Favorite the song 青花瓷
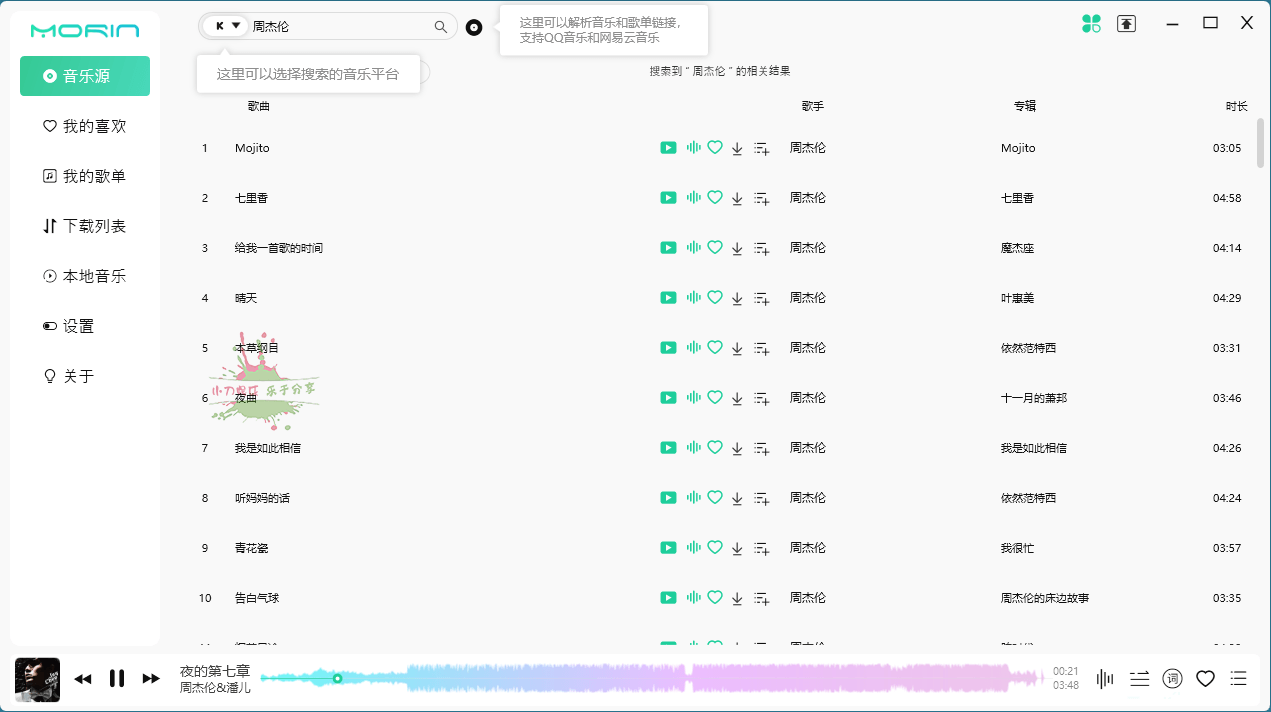This screenshot has height=712, width=1271. [715, 547]
